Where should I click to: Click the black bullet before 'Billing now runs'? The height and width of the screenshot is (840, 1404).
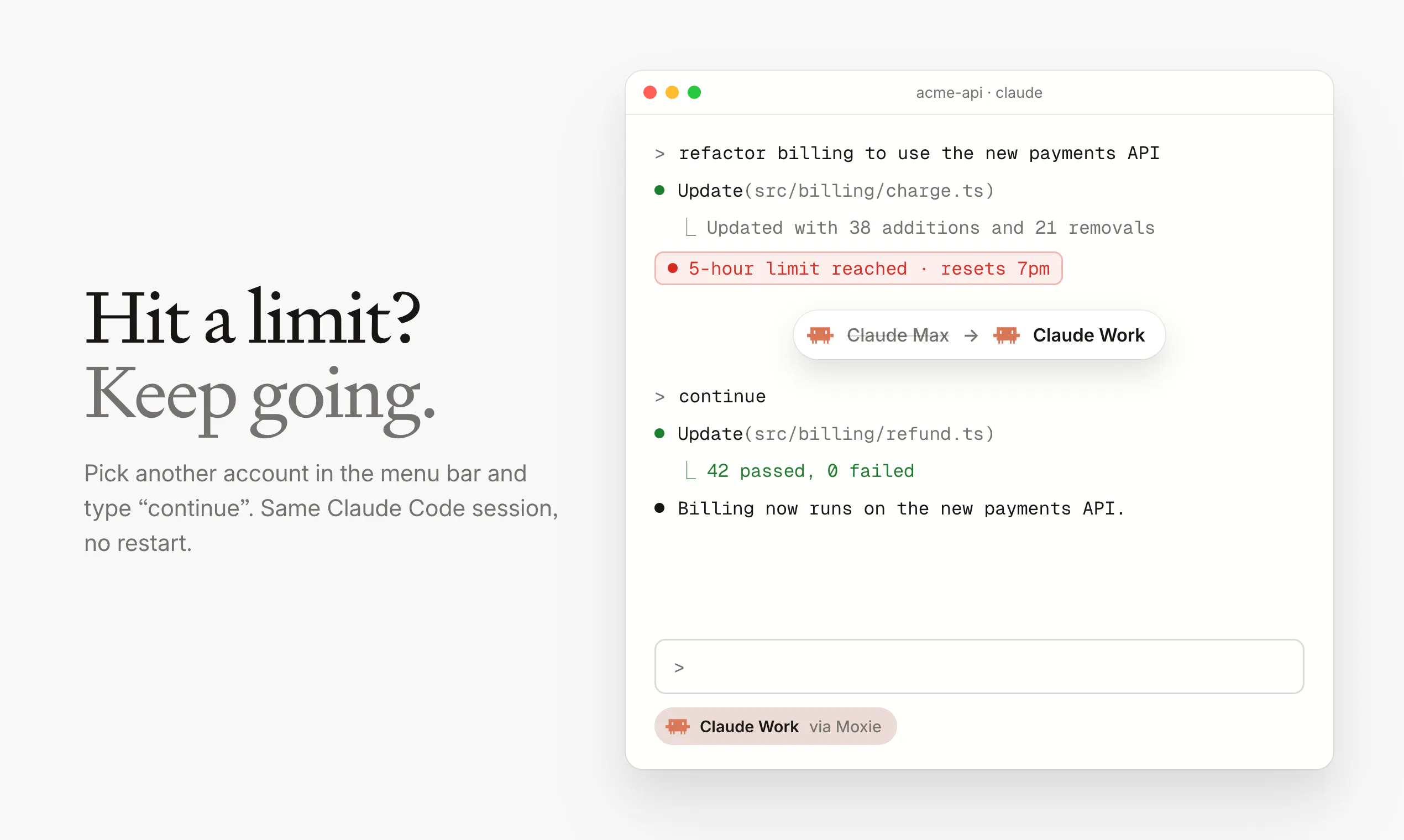(x=659, y=508)
